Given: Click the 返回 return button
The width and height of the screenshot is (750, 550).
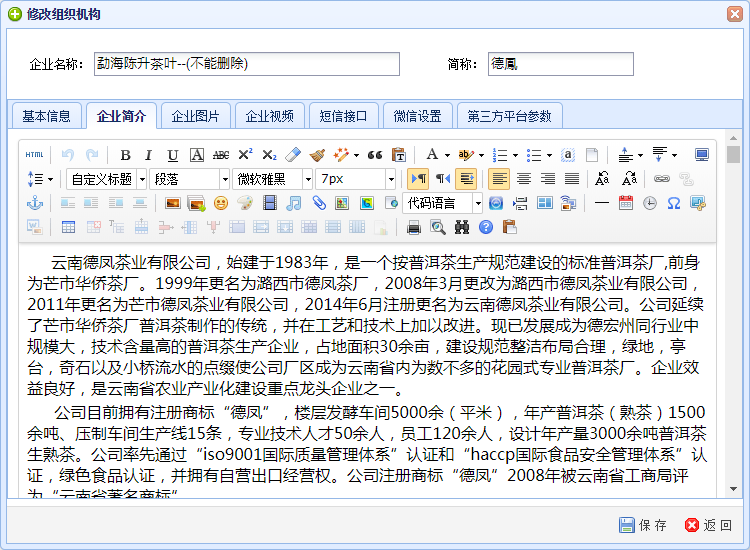Looking at the screenshot, I should click(x=708, y=525).
